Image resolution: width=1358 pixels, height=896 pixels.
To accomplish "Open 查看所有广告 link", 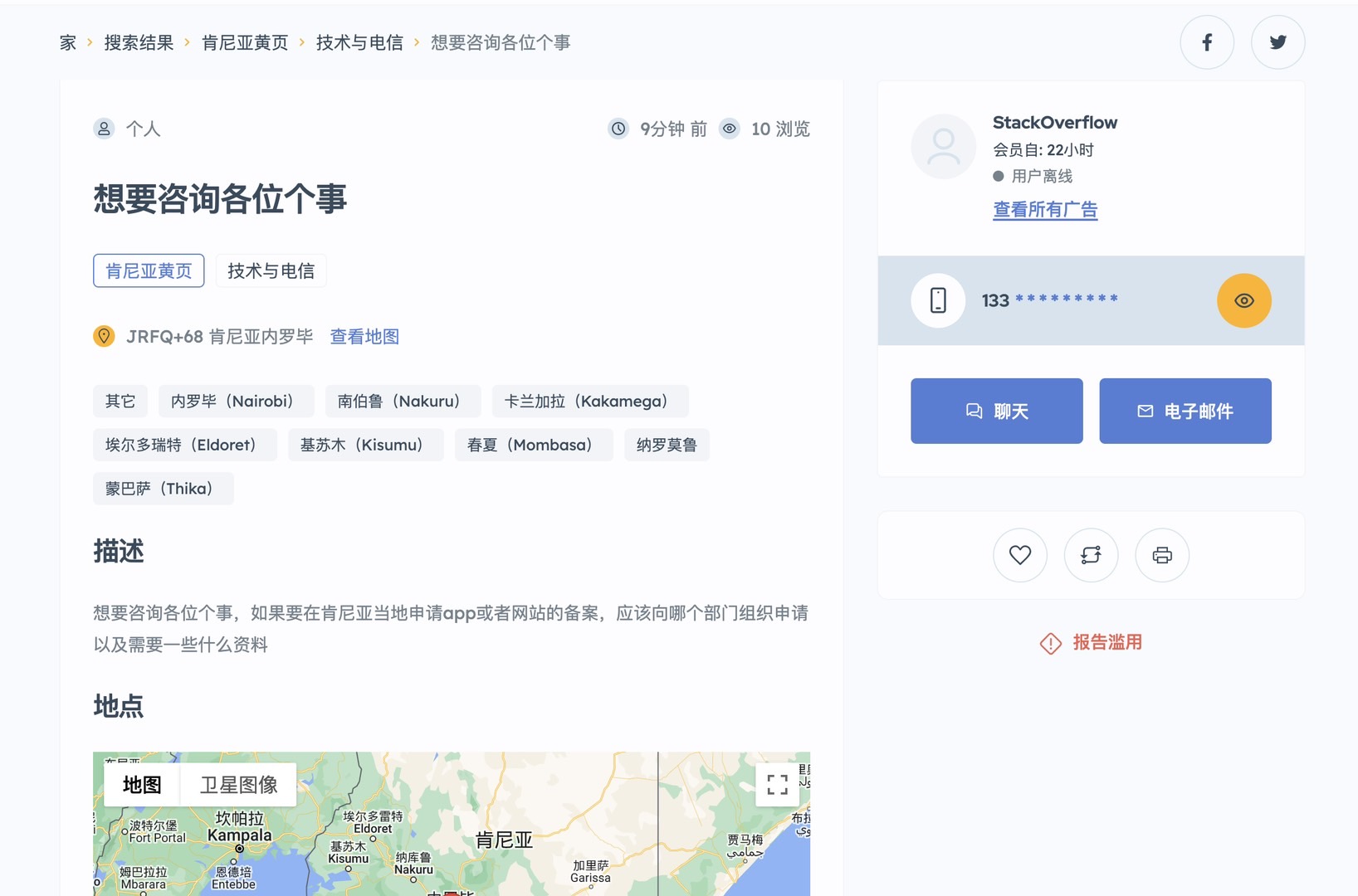I will coord(1045,210).
